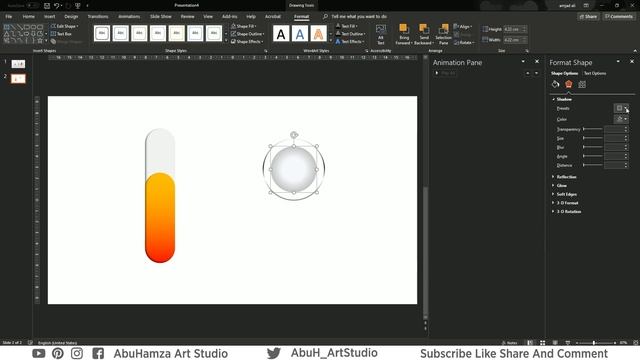Insert a Text Box from ribbon
Screen dimensions: 640x360
click(x=61, y=34)
